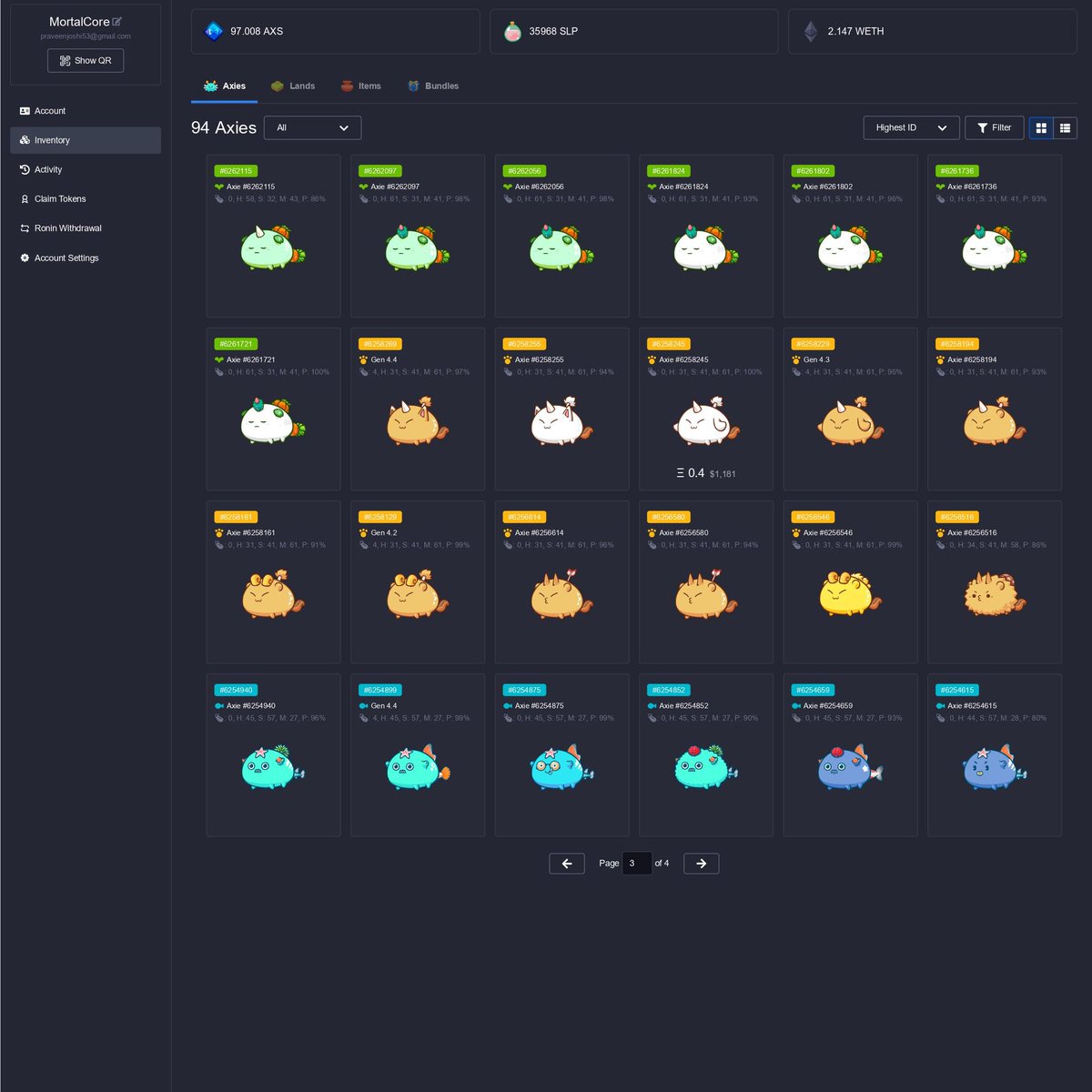Click the beast class icon on Axie #6258161

pyautogui.click(x=219, y=533)
